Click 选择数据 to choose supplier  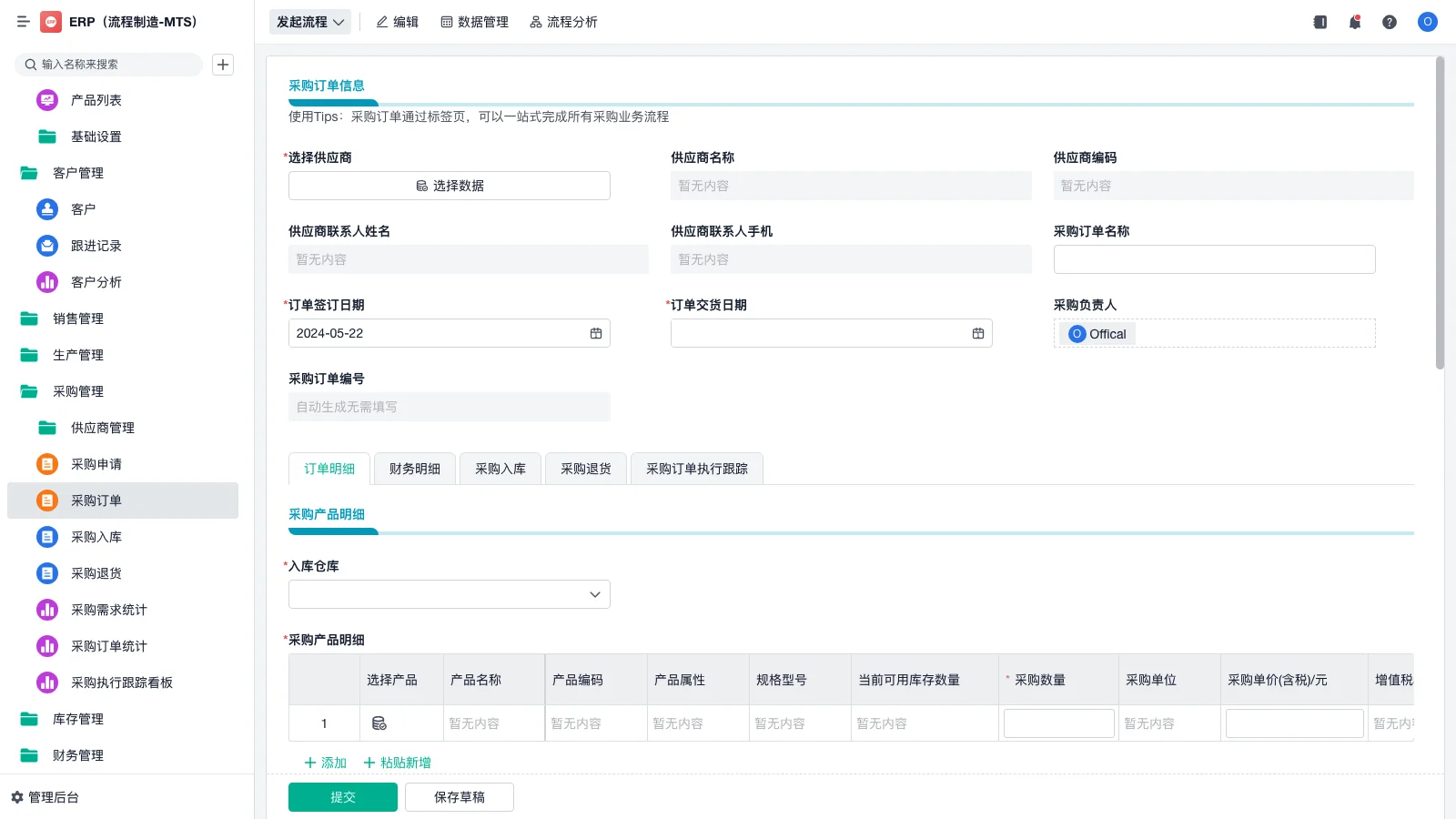[450, 186]
